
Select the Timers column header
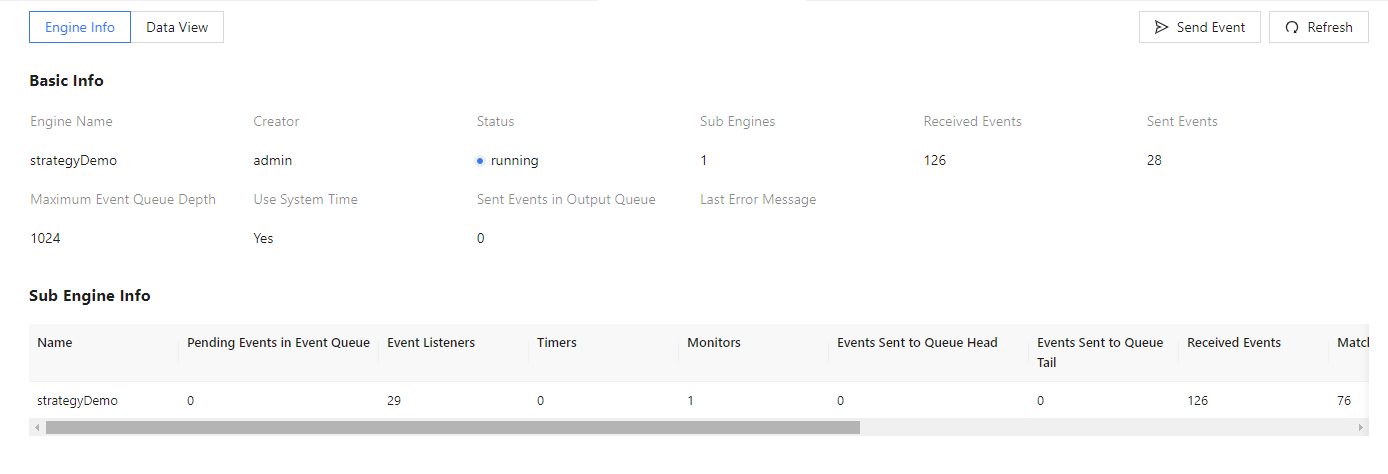click(557, 343)
